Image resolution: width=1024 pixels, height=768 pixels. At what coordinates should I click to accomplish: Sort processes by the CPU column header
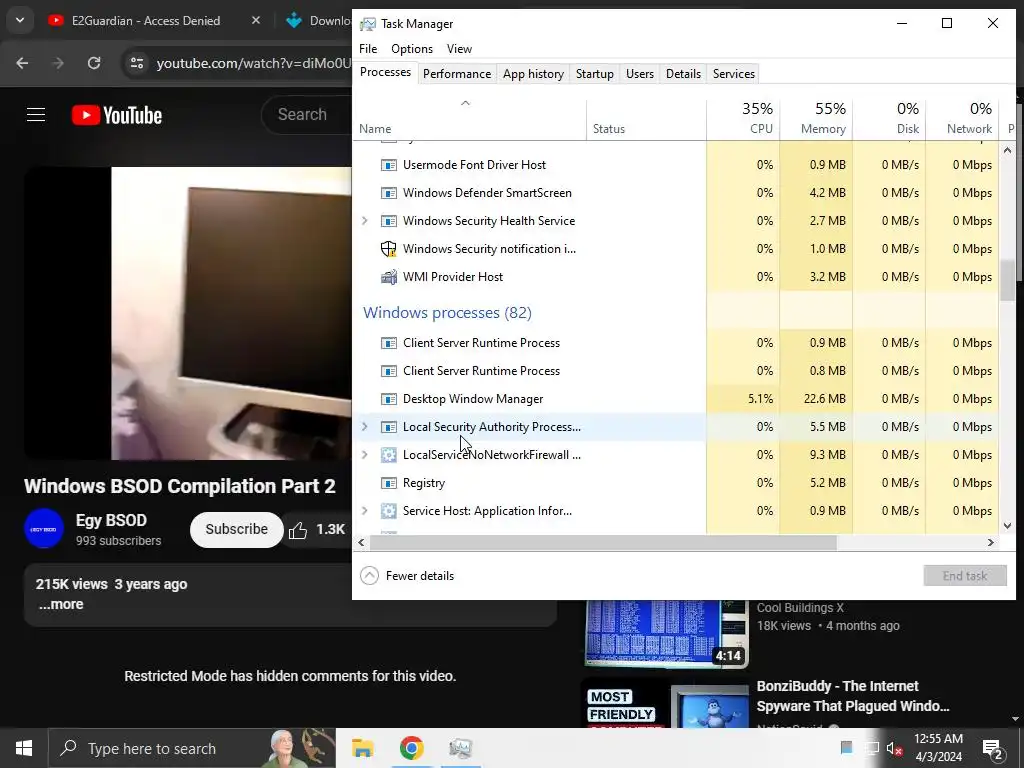[743, 118]
